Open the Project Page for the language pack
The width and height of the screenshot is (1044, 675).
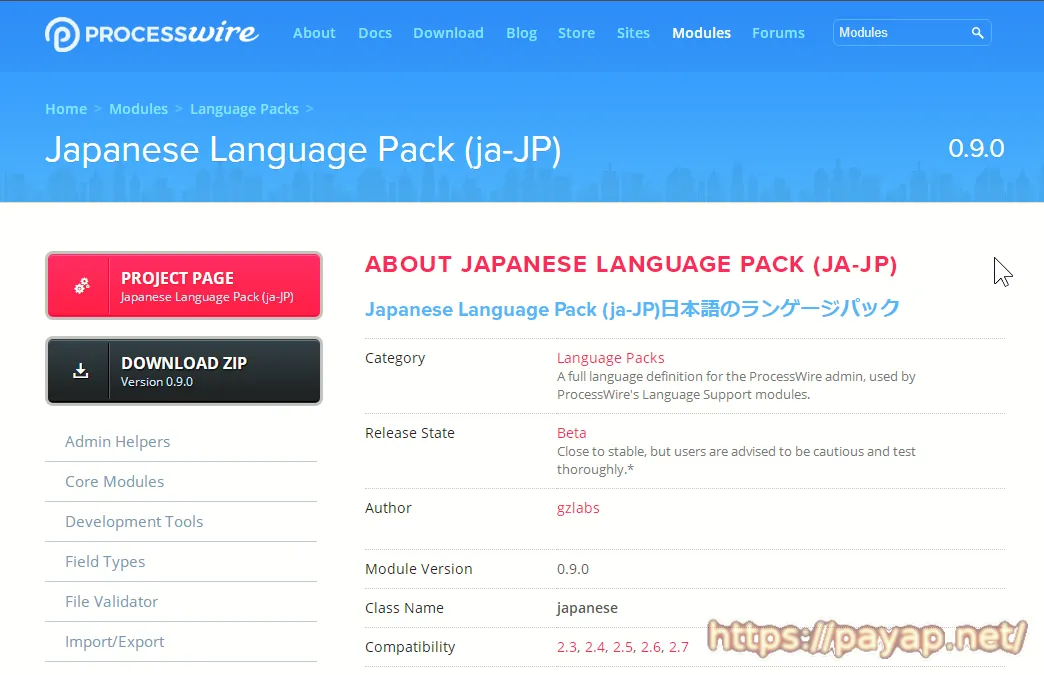pyautogui.click(x=184, y=285)
